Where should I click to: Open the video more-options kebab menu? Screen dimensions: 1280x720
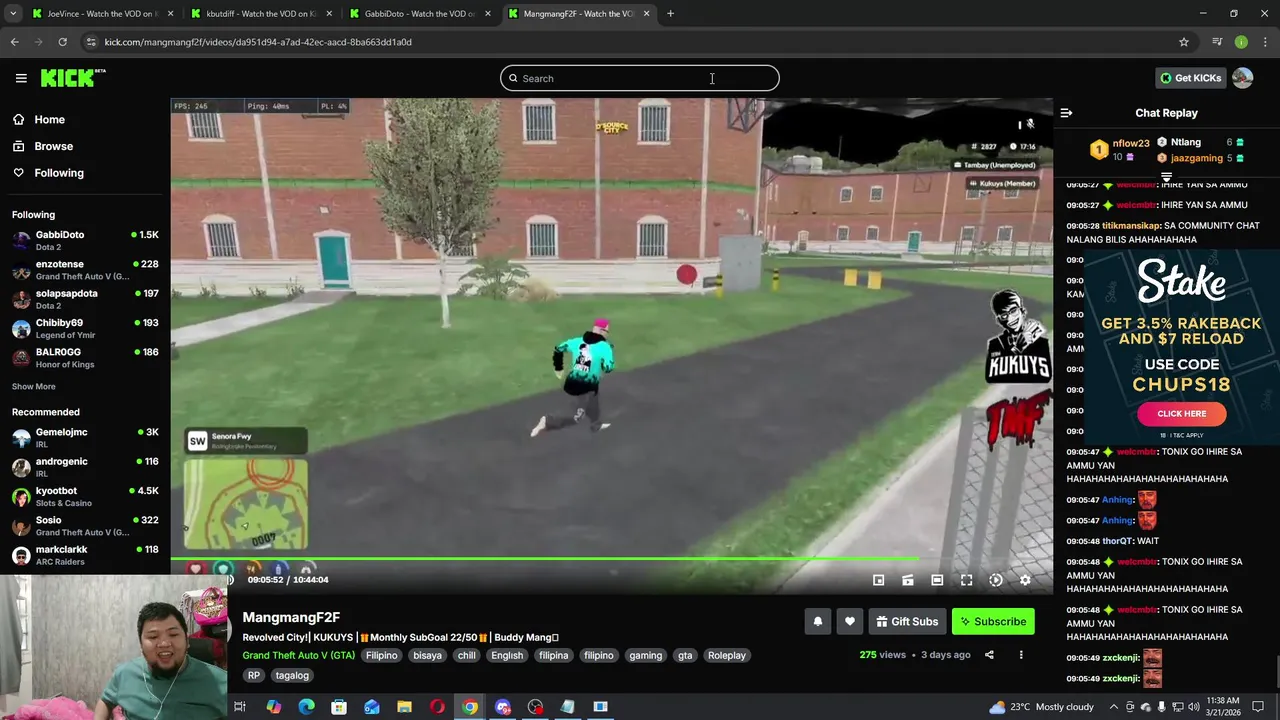point(1021,655)
